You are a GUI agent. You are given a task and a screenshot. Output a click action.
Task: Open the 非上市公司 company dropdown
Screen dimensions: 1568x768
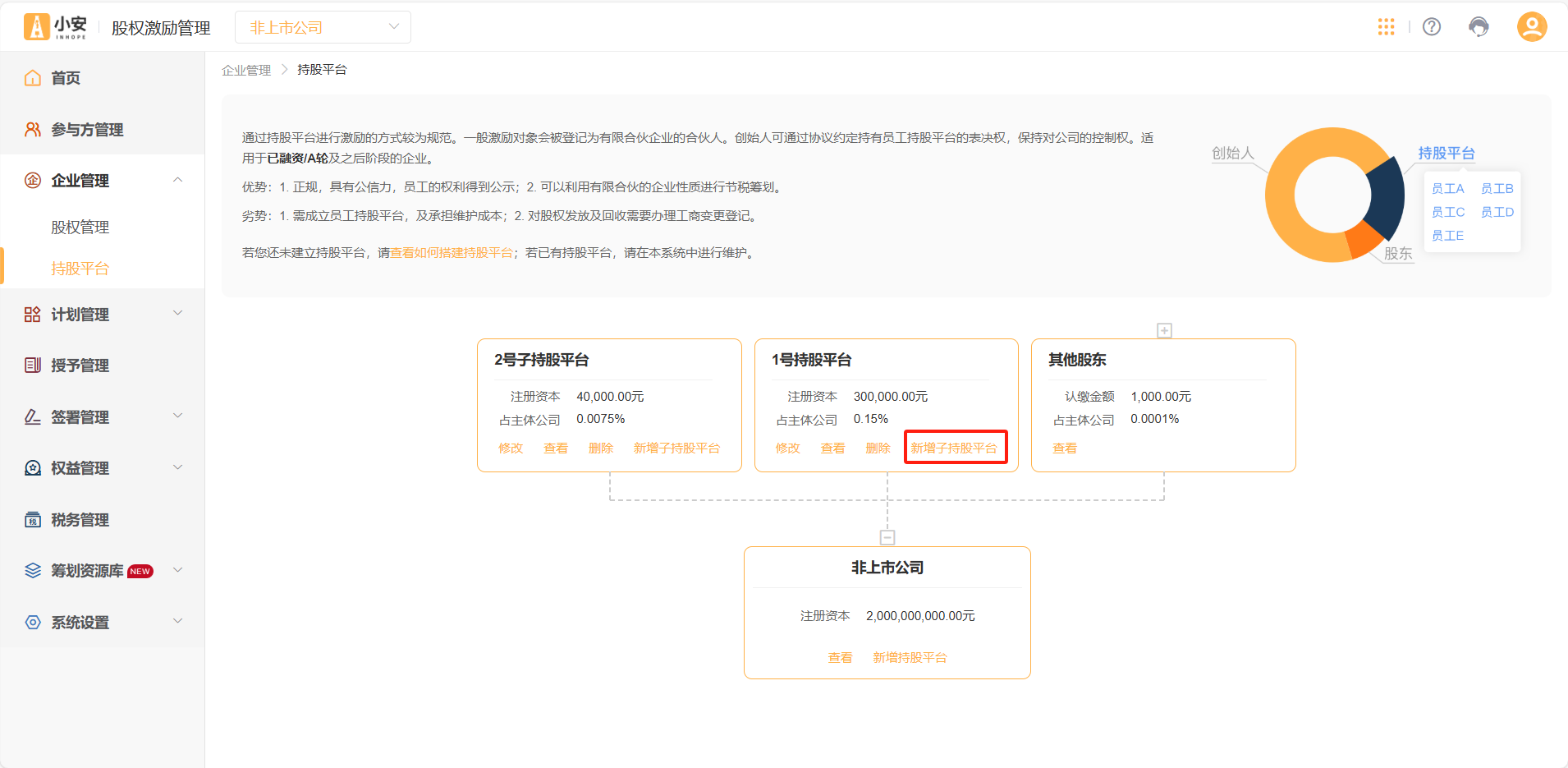click(x=323, y=27)
